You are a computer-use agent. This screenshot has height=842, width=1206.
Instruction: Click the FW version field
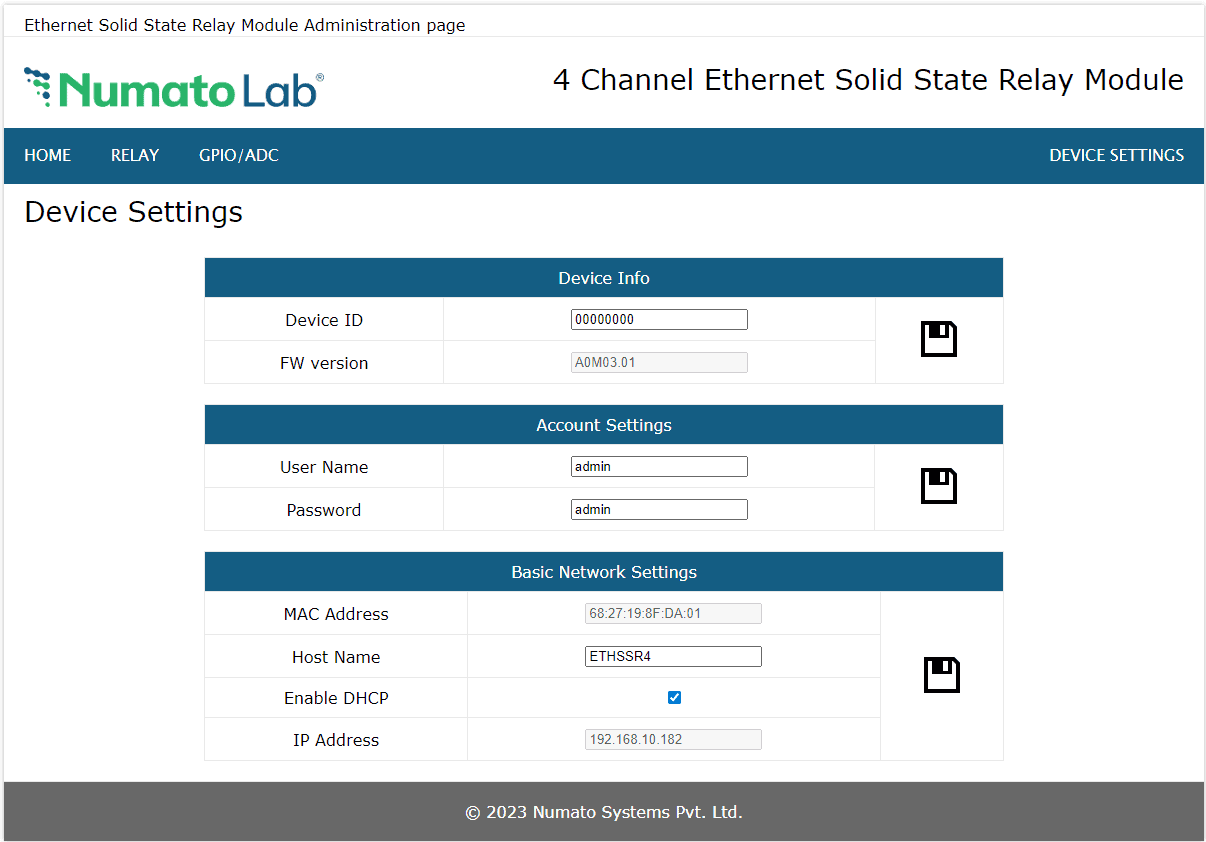(659, 363)
